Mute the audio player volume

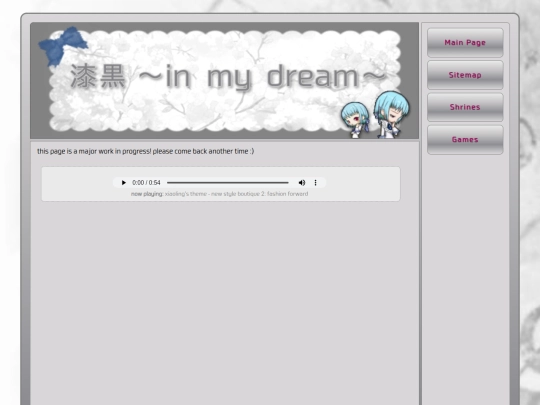point(302,183)
